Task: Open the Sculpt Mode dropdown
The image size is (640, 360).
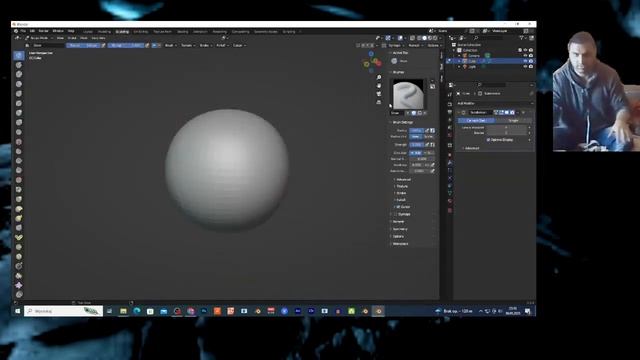Action: click(x=39, y=38)
